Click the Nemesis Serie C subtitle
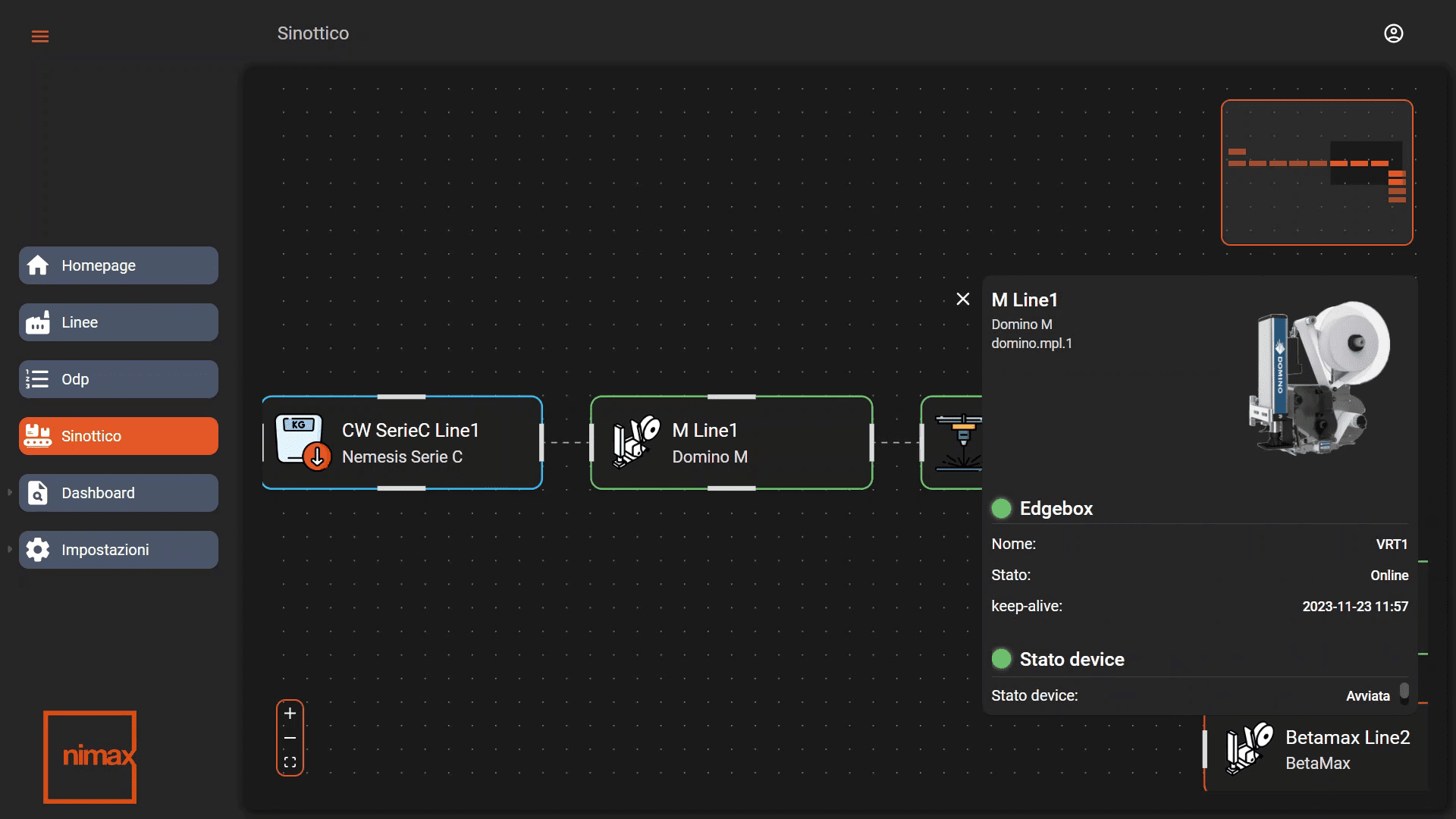The width and height of the screenshot is (1456, 819). (402, 457)
